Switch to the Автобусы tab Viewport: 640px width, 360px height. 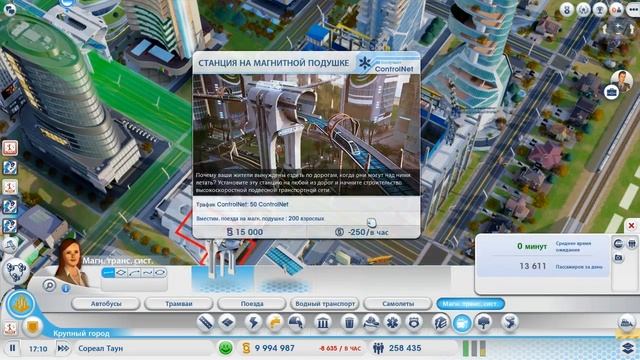(x=106, y=304)
